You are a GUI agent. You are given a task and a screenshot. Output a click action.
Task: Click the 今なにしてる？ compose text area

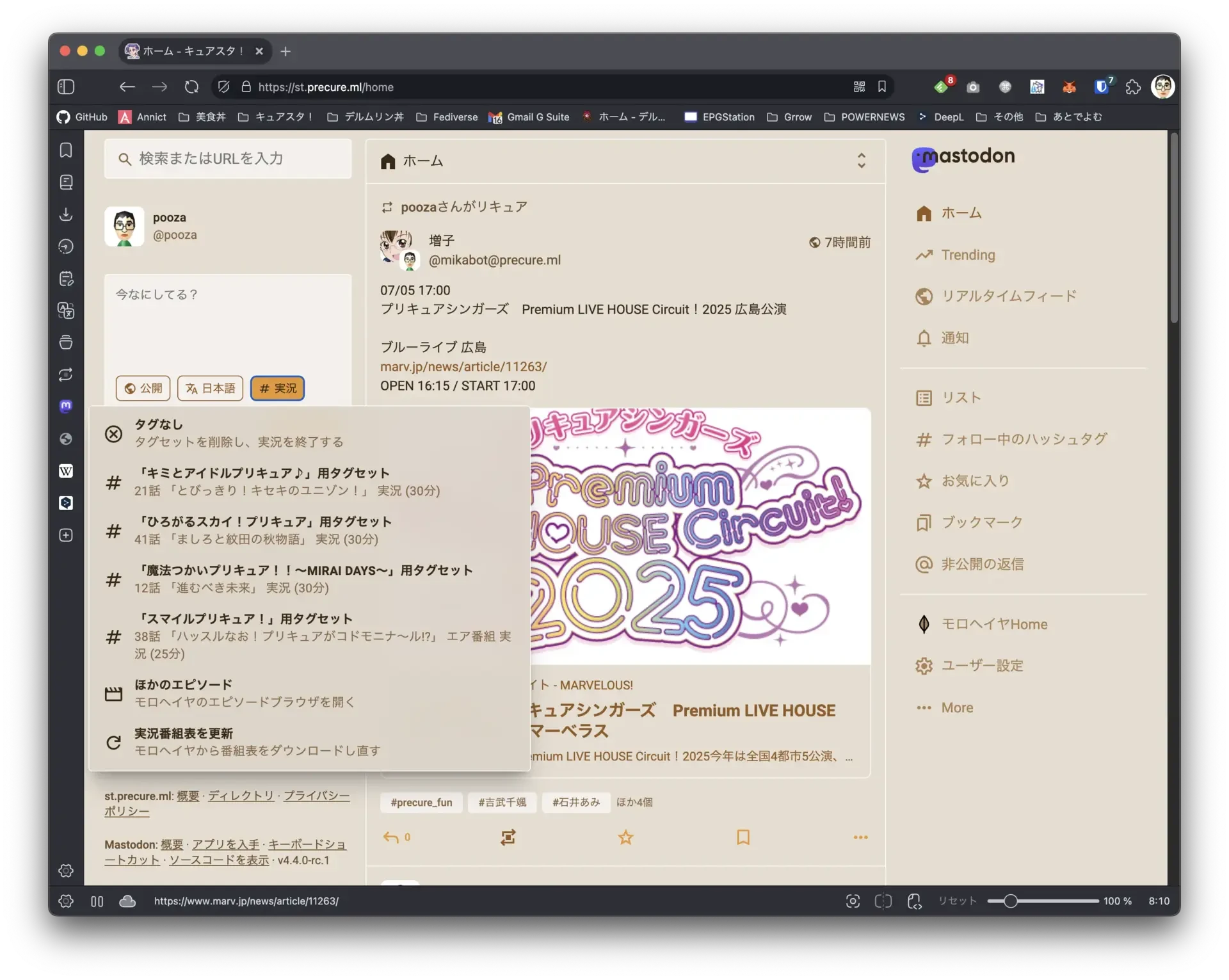pyautogui.click(x=228, y=323)
